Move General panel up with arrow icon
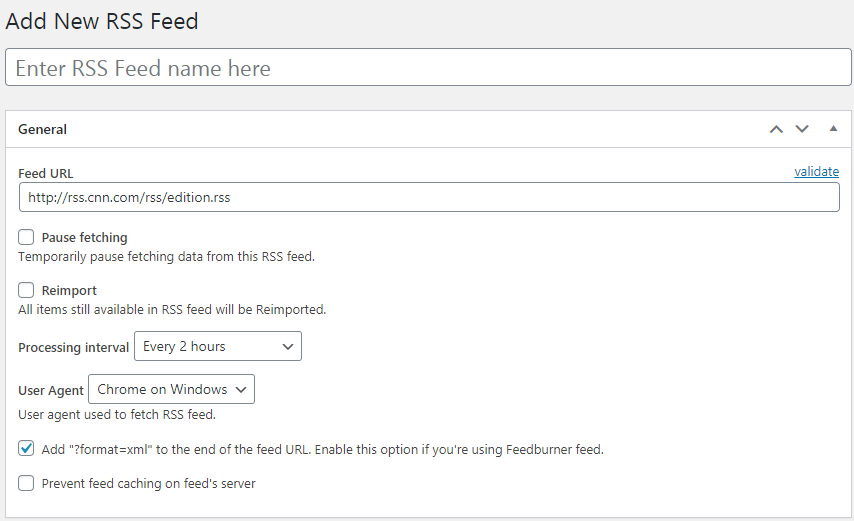This screenshot has width=854, height=521. coord(776,129)
